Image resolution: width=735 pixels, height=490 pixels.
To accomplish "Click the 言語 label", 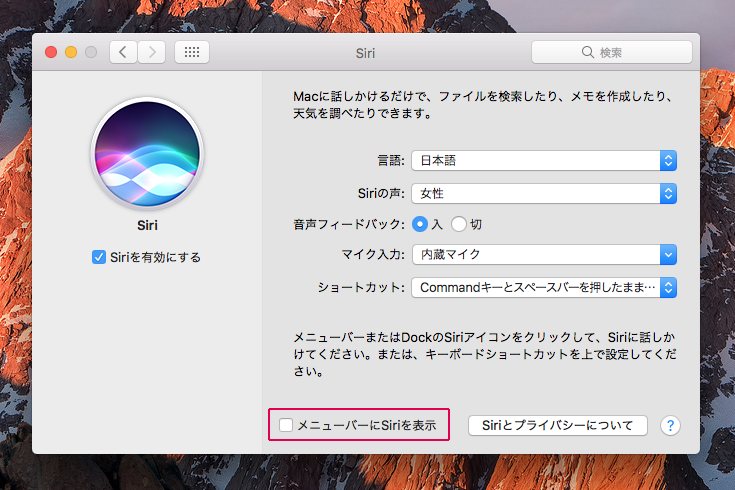I will point(391,161).
